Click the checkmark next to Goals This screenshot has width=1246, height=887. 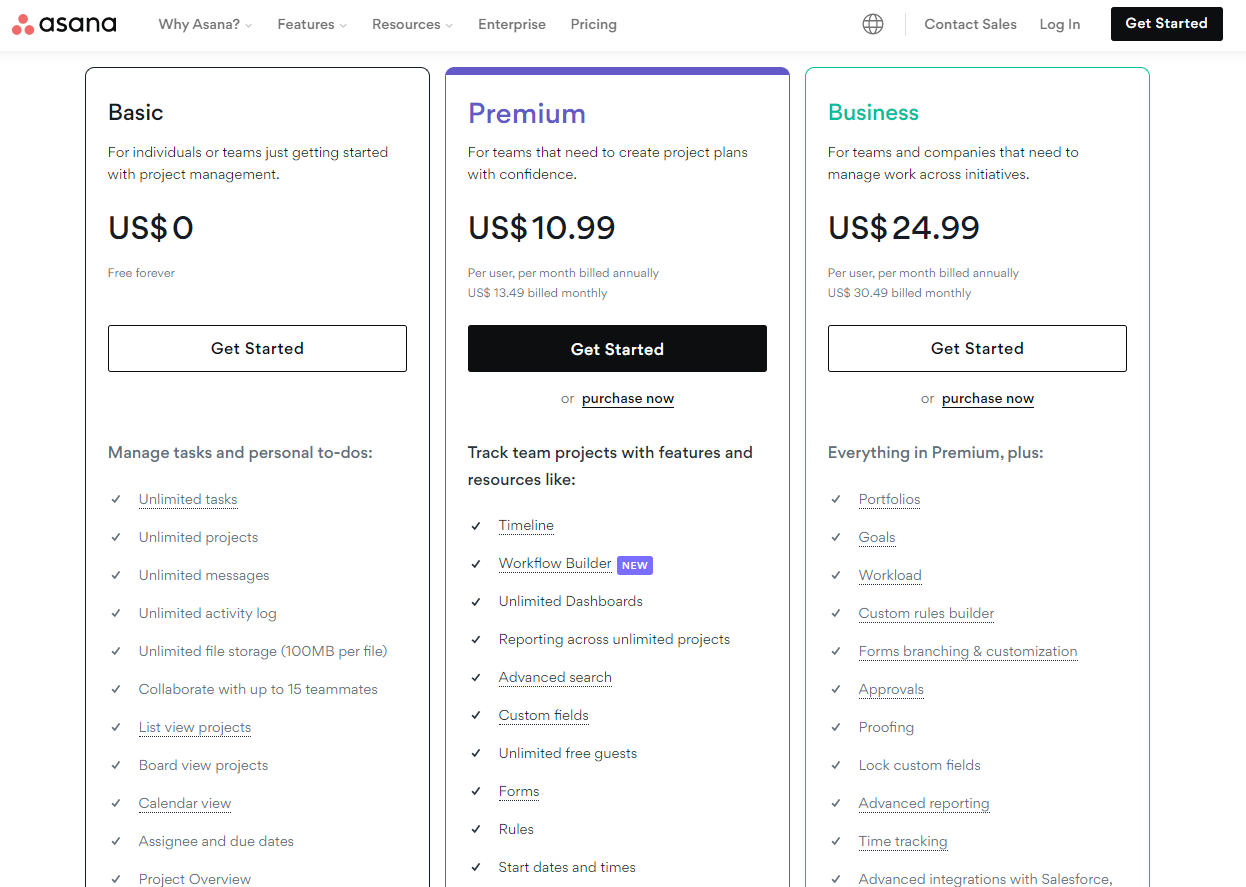tap(837, 537)
